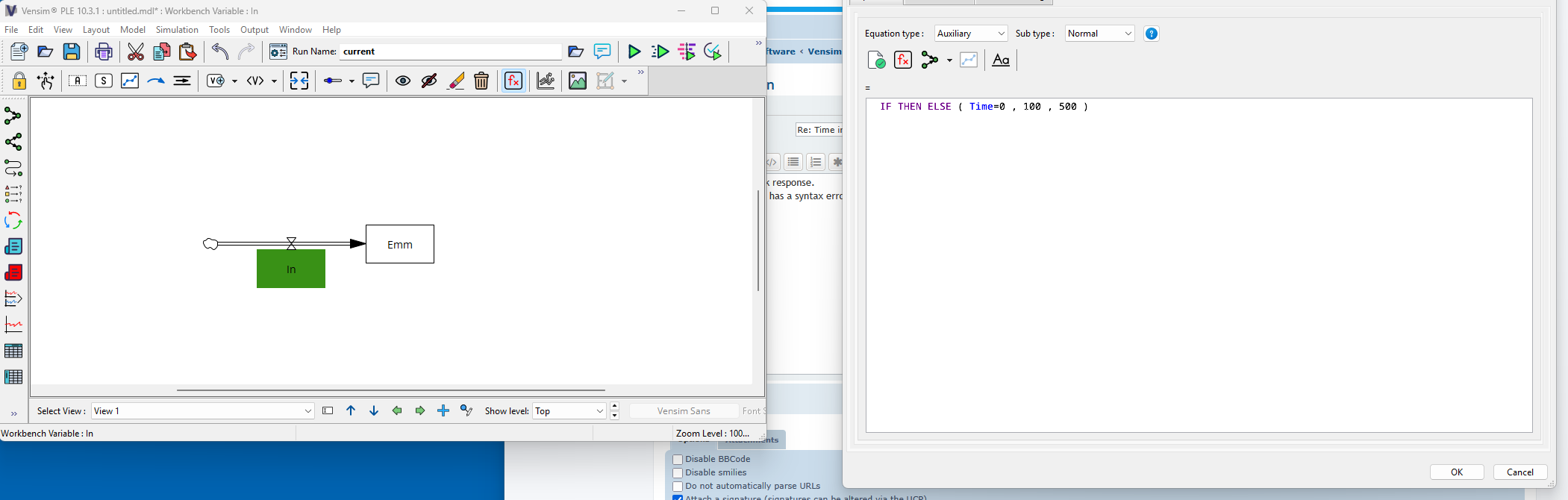Open the Causes Strip graph tool
The height and width of the screenshot is (500, 1568).
click(13, 299)
